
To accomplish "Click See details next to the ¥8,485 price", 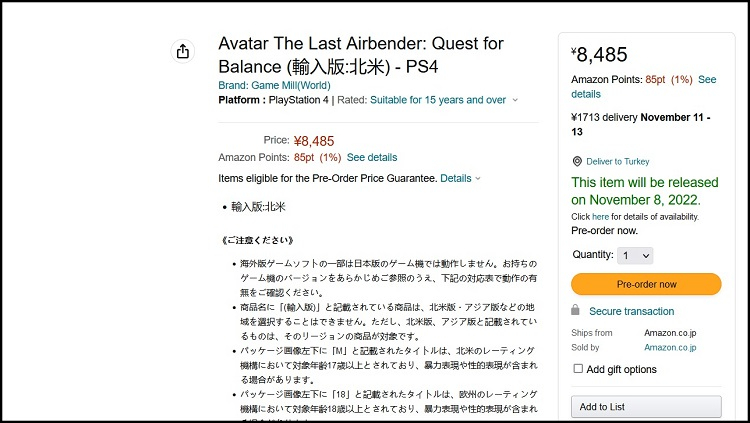I will click(x=371, y=157).
